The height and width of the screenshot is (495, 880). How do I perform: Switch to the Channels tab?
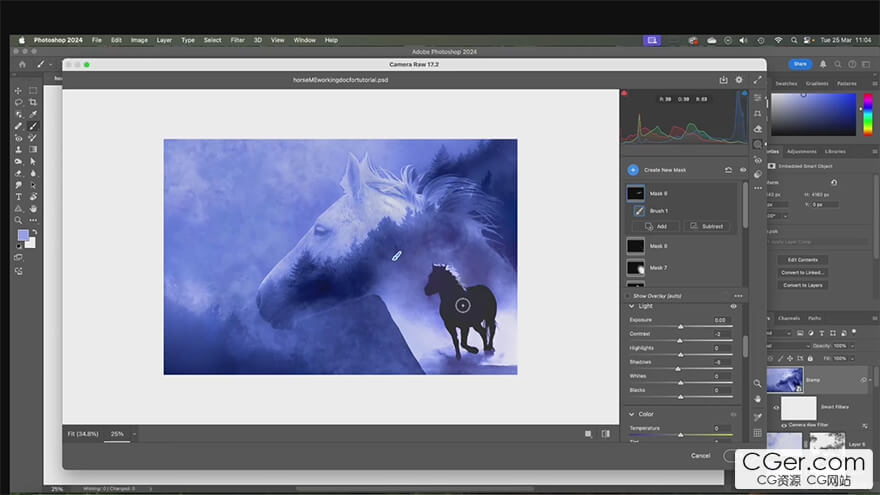[x=789, y=318]
